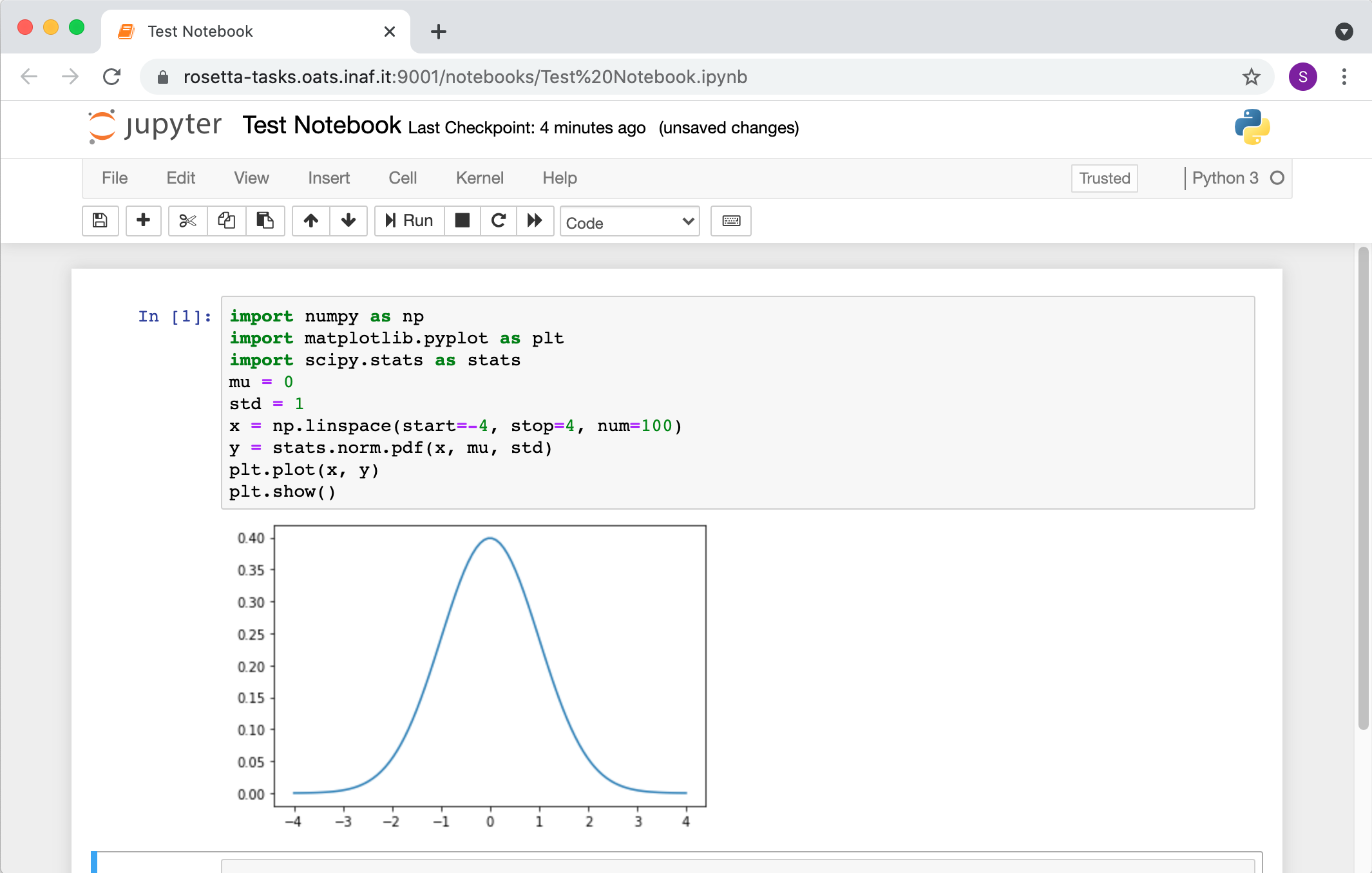Image resolution: width=1372 pixels, height=873 pixels.
Task: Select the In [1] cell prompt
Action: tap(175, 316)
